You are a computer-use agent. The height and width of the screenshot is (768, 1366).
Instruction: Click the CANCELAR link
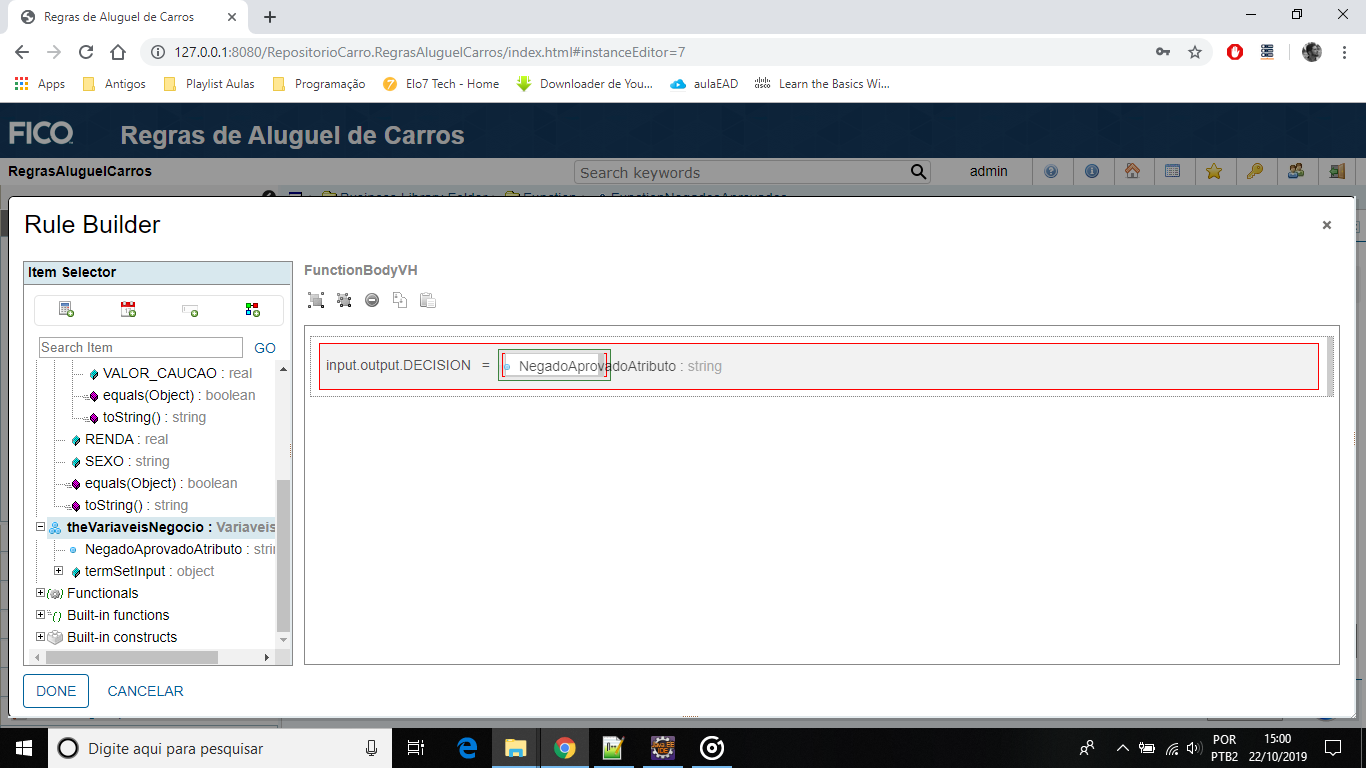point(144,690)
